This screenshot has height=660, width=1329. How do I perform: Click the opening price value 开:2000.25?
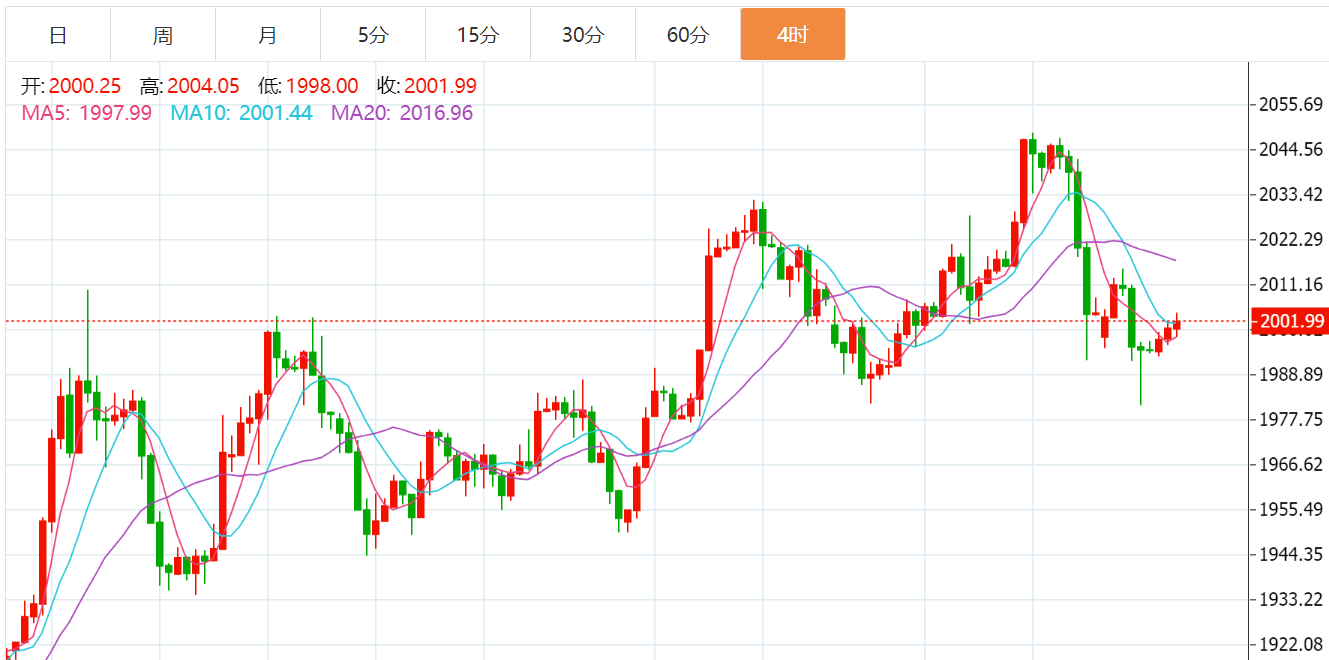(71, 87)
